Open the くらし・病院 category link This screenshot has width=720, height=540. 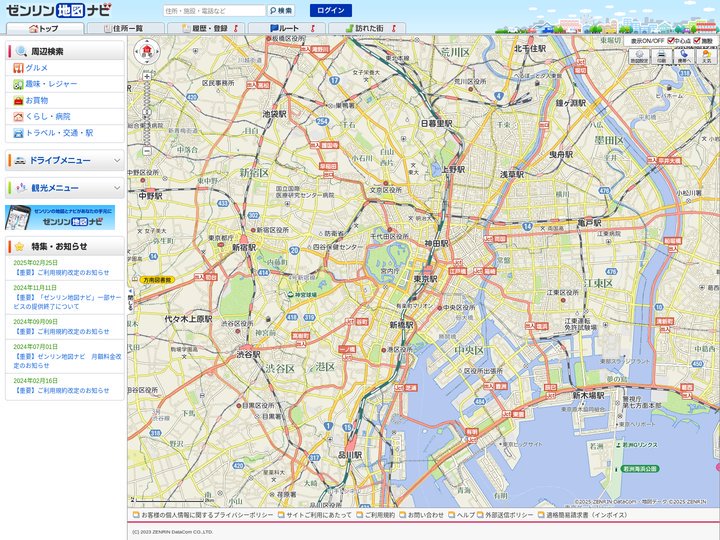coord(48,117)
